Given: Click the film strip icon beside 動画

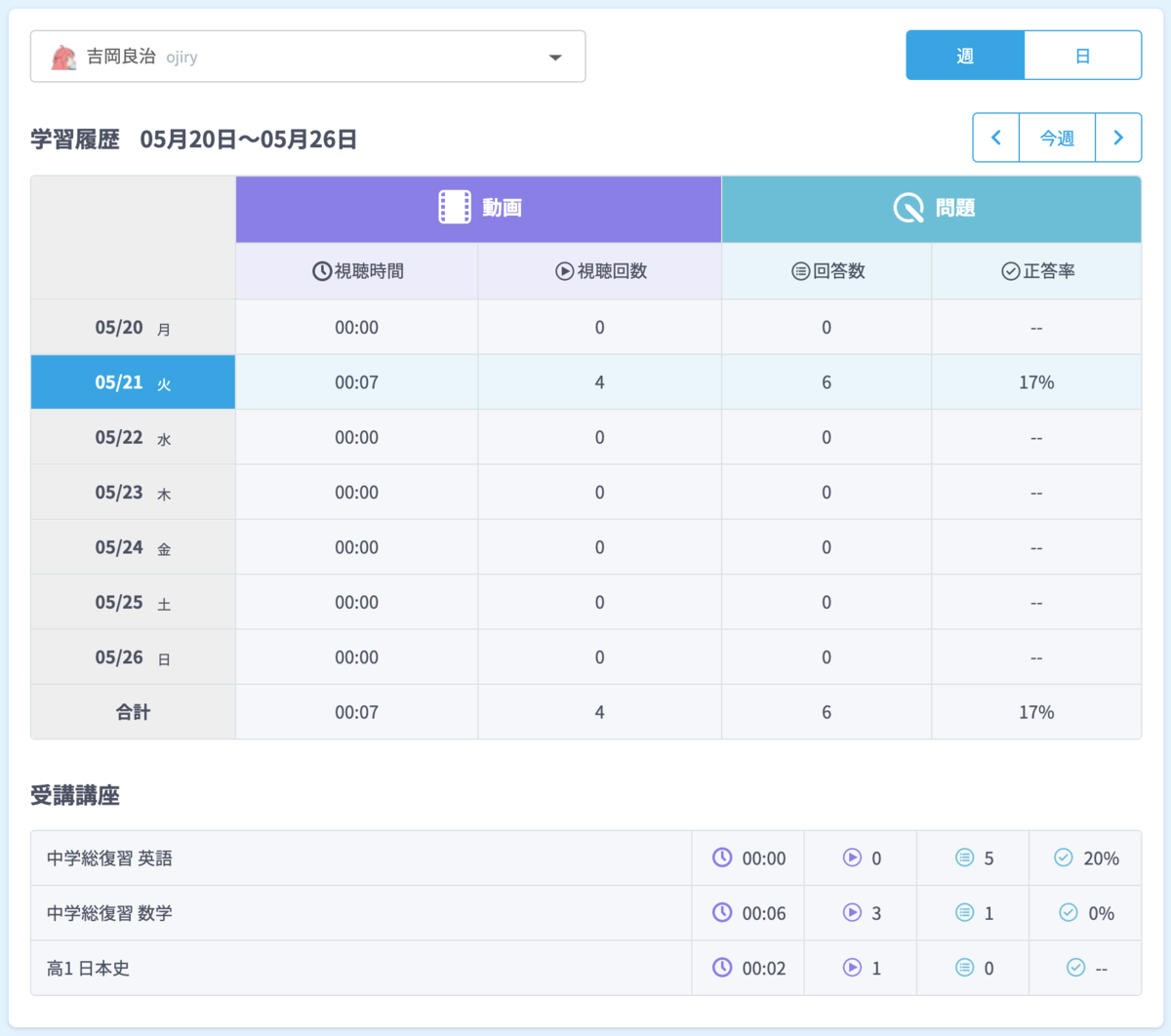Looking at the screenshot, I should pos(455,208).
